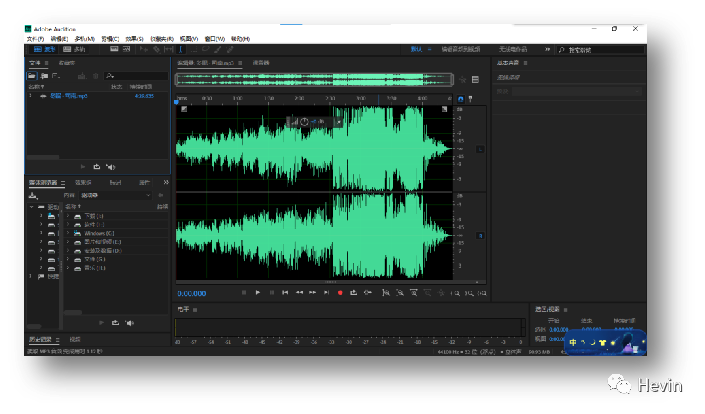
Task: Select the Time Selection tool
Action: pos(181,49)
